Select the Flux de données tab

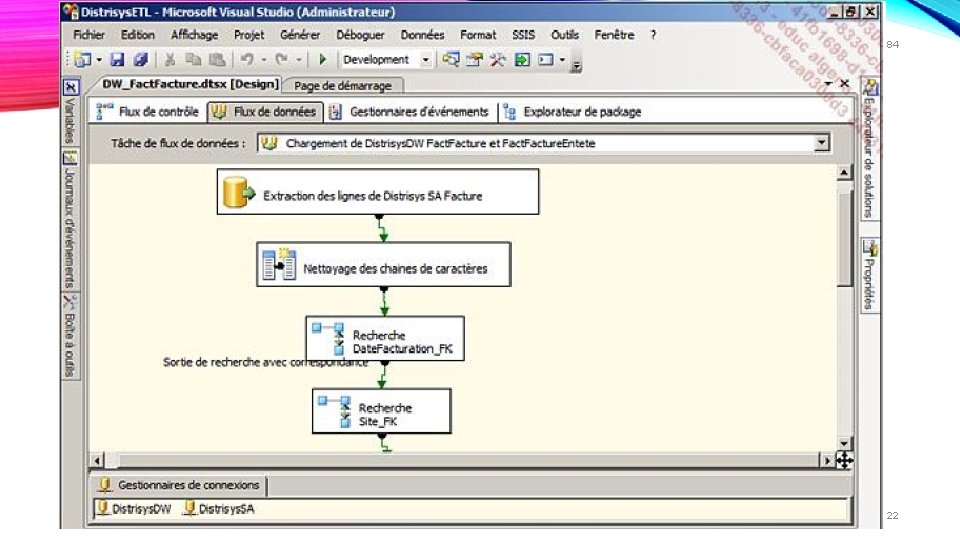pos(264,112)
